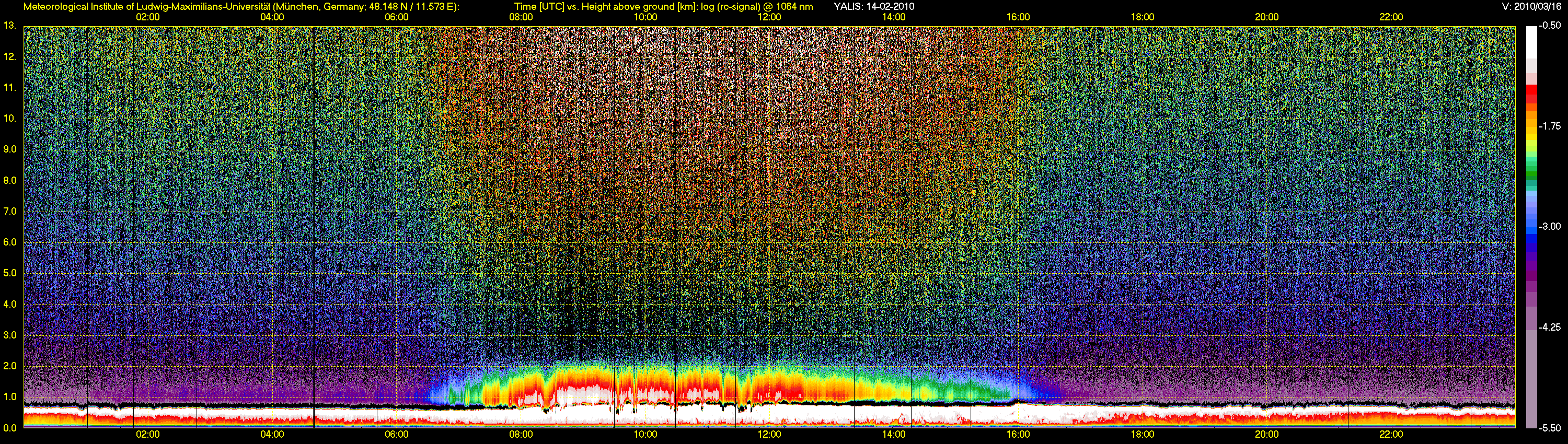
Task: Click the -1.75 color scale value
Action: pyautogui.click(x=1550, y=126)
